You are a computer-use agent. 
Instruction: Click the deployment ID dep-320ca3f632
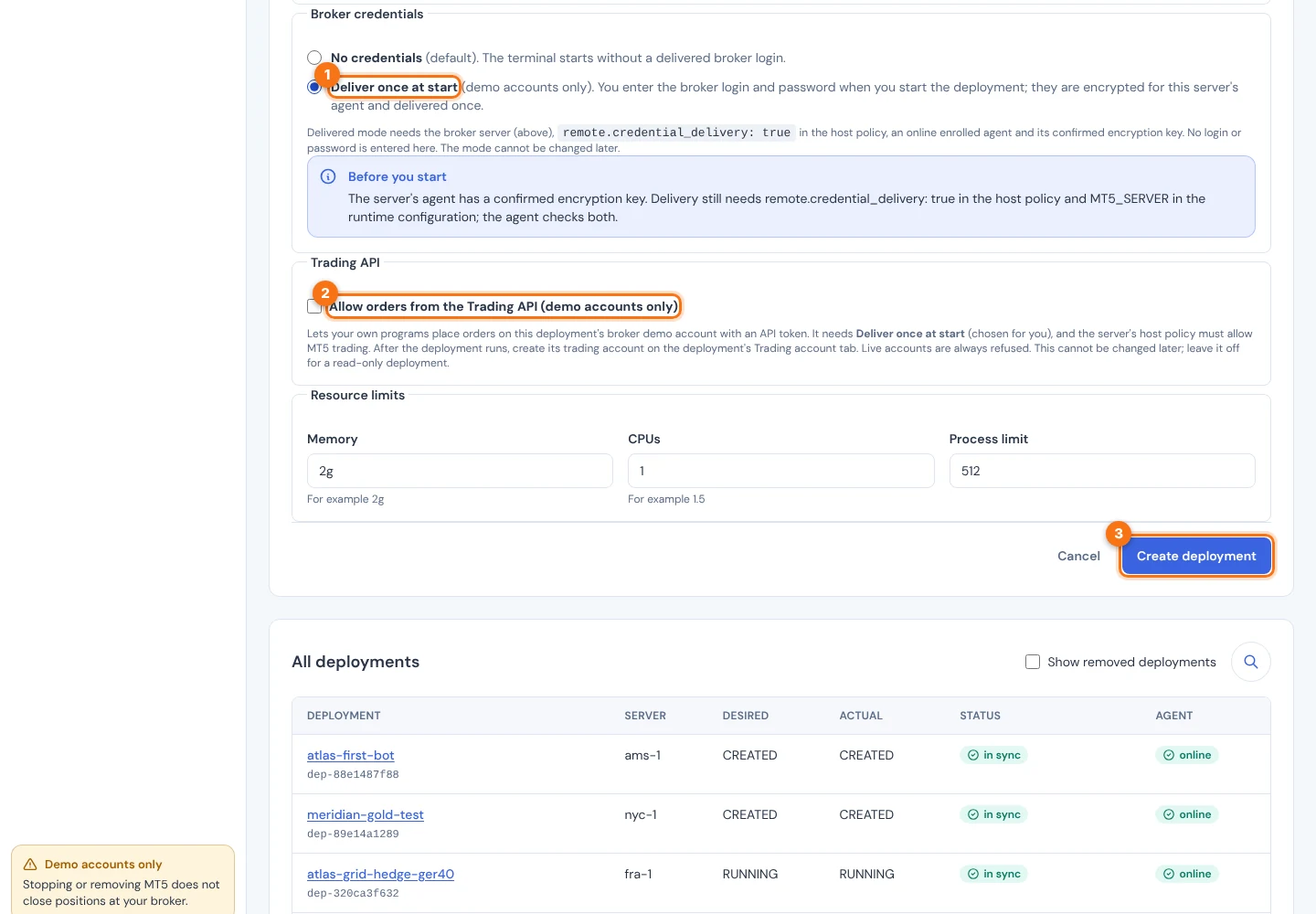coord(353,893)
